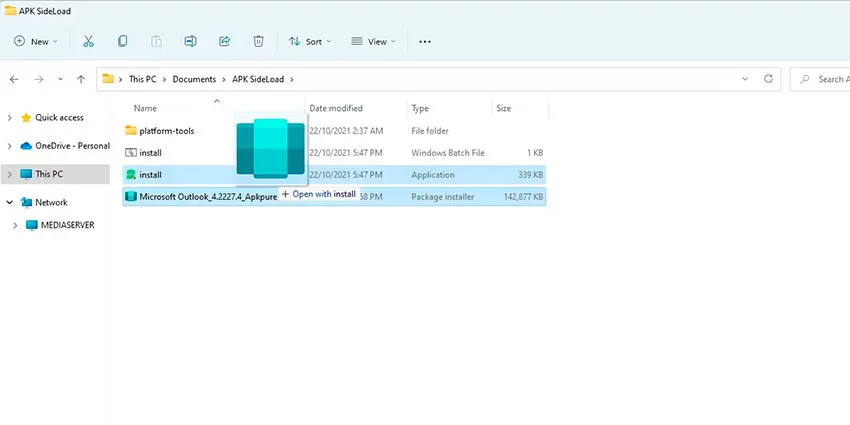Refresh the folder with the reload icon

[768, 79]
